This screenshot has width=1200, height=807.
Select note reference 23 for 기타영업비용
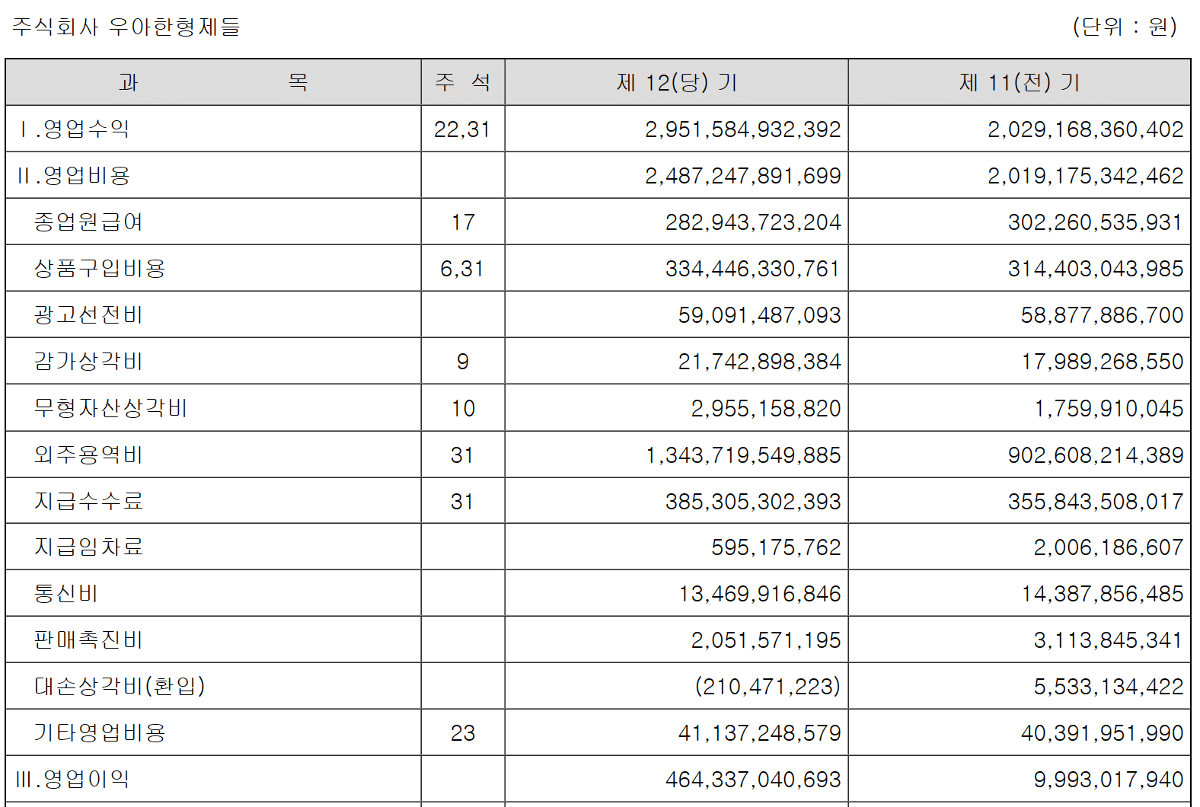click(x=463, y=734)
